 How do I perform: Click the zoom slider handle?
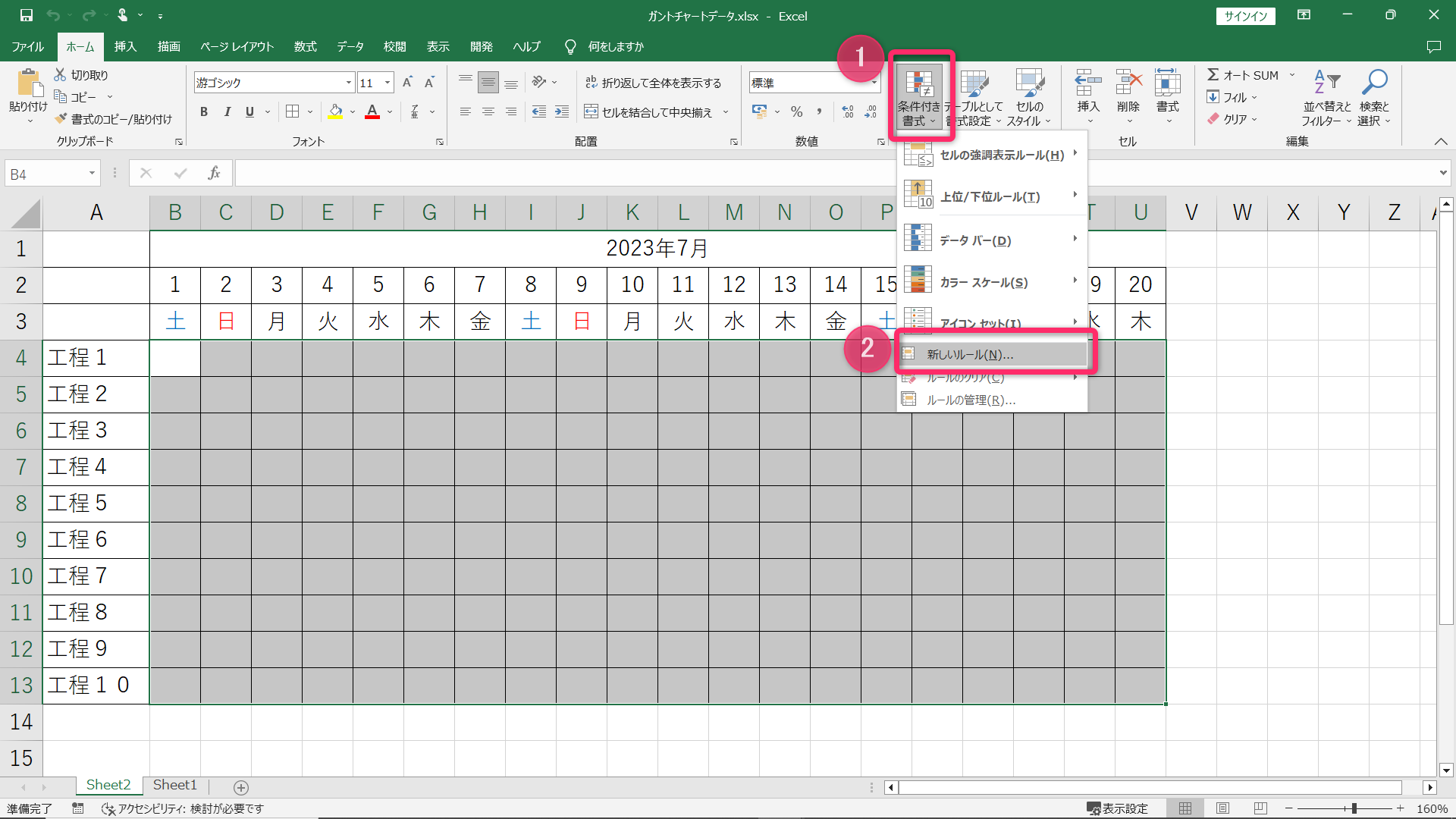[x=1354, y=808]
